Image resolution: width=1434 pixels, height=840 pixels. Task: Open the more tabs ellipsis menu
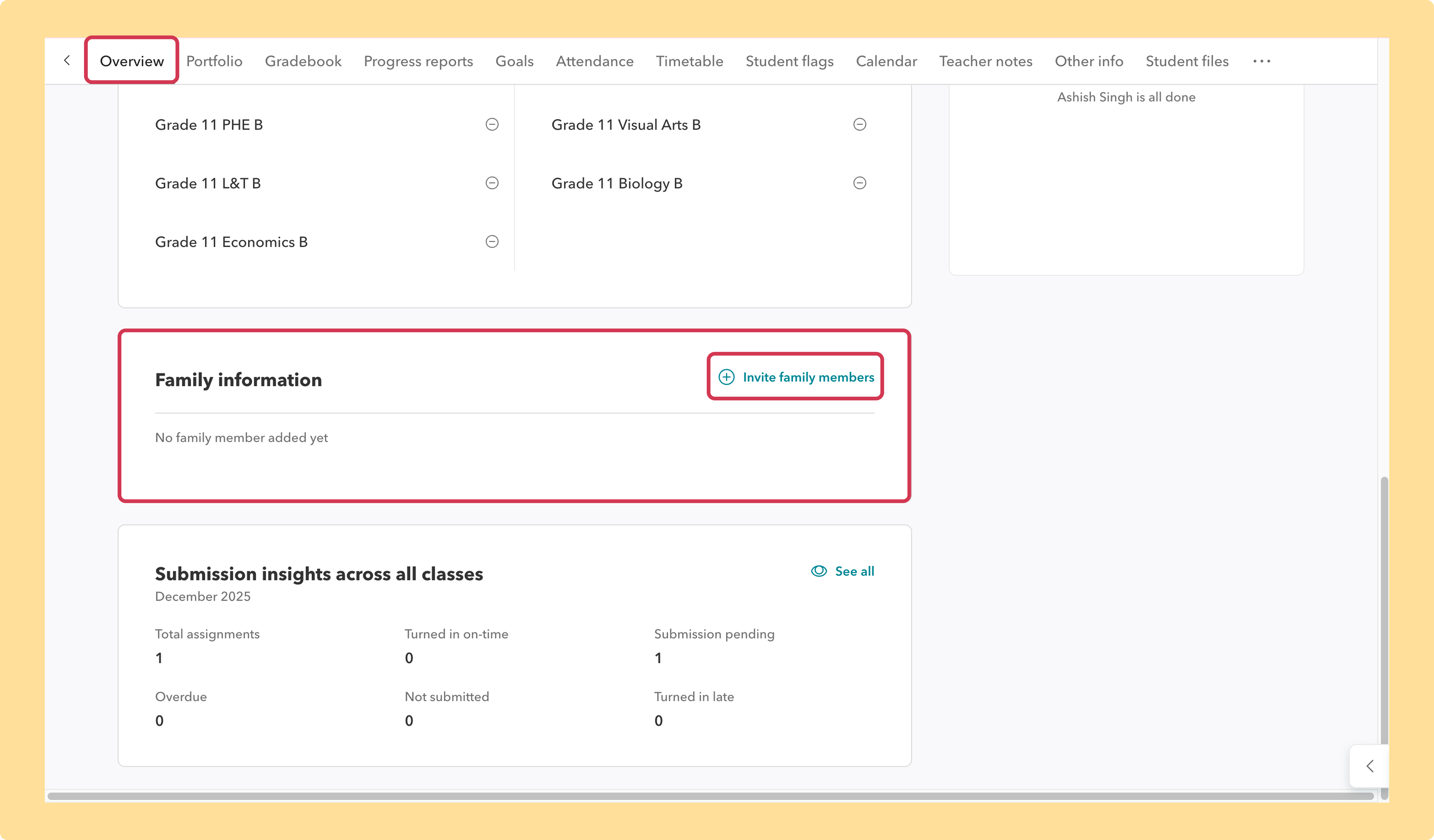[x=1262, y=61]
